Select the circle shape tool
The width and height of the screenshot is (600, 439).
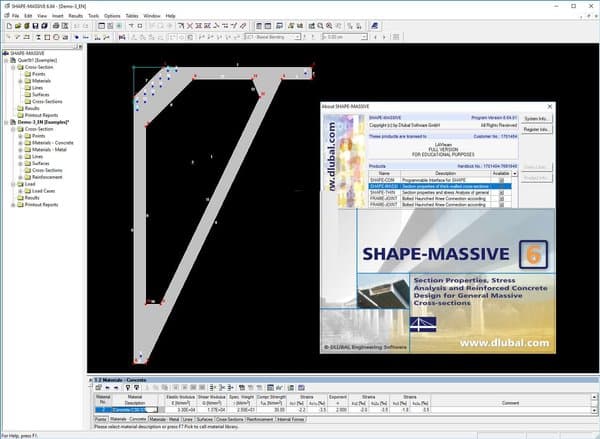click(x=56, y=37)
